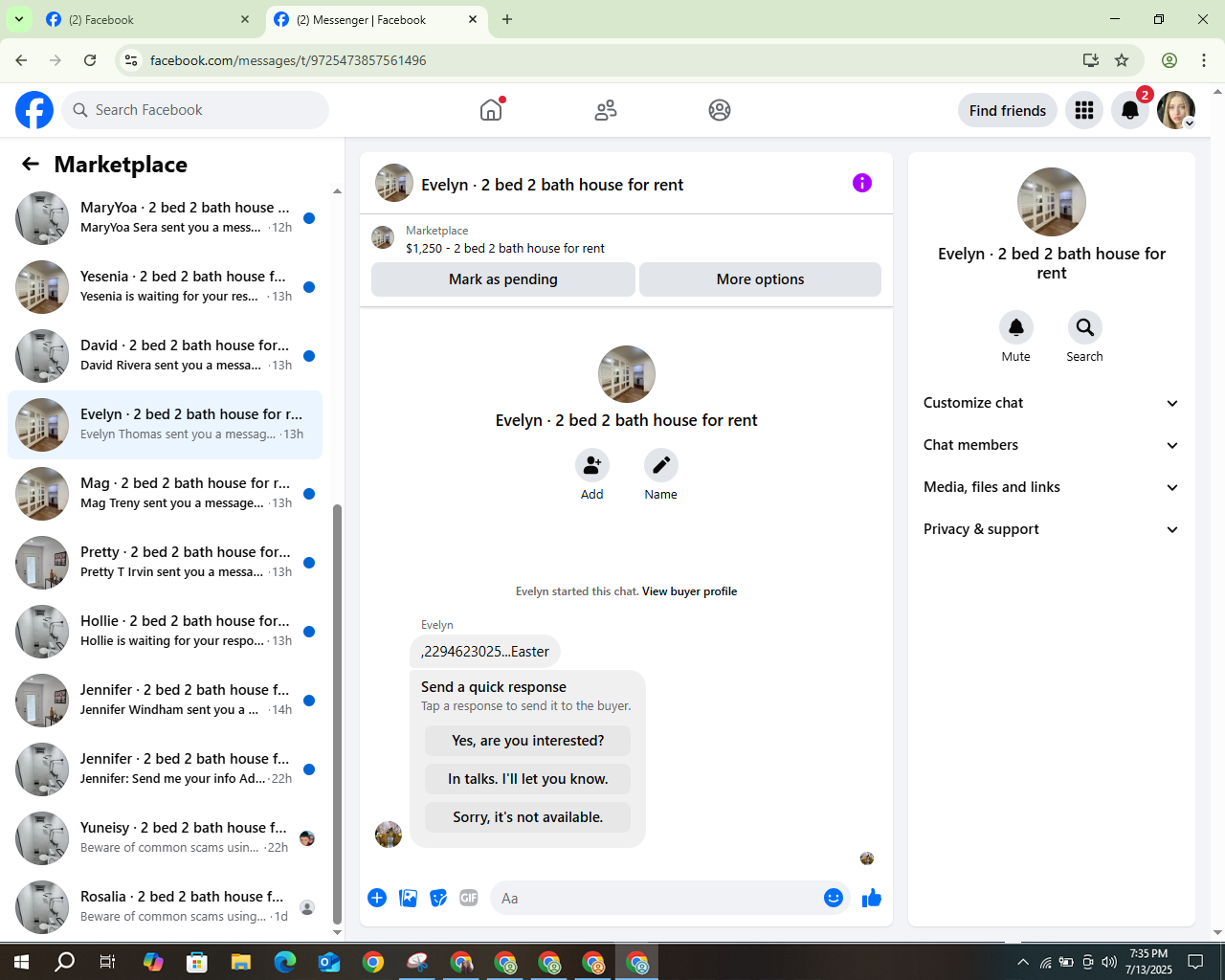Open File Explorer from taskbar
Viewport: 1225px width, 980px height.
(241, 962)
